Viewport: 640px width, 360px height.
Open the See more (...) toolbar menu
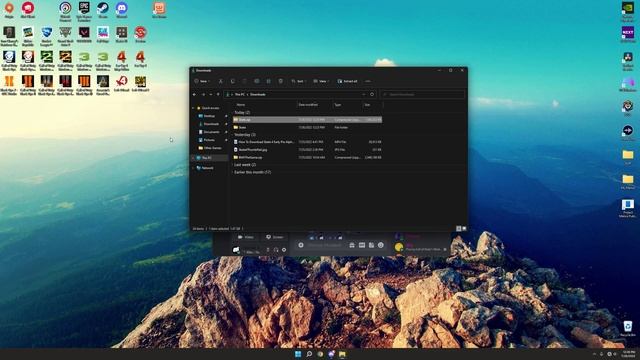coord(368,81)
